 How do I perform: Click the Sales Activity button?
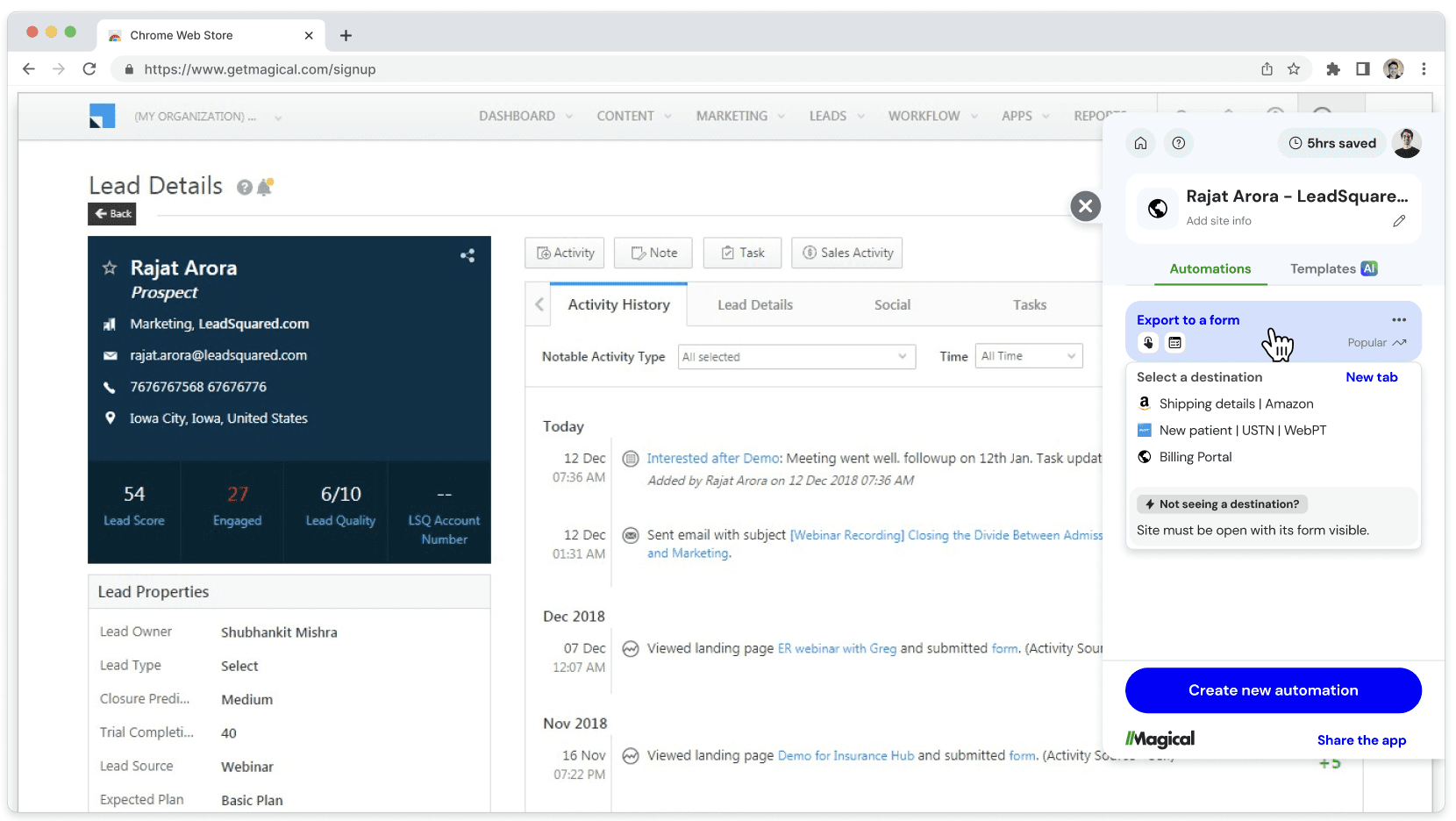pos(847,253)
